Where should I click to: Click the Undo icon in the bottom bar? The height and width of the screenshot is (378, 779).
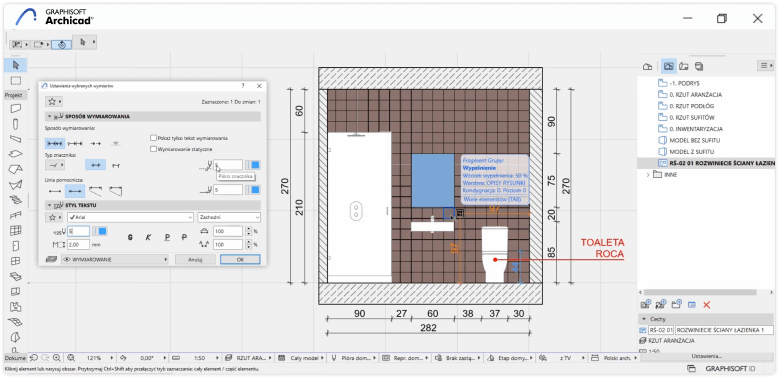[33, 358]
